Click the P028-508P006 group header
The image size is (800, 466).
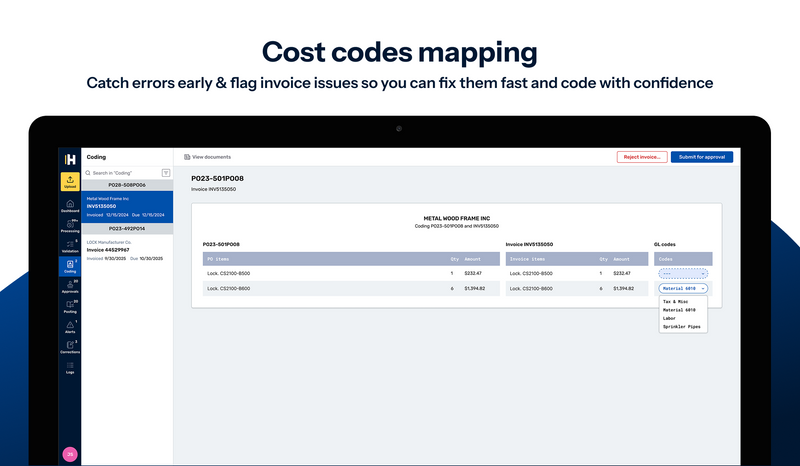coord(127,185)
